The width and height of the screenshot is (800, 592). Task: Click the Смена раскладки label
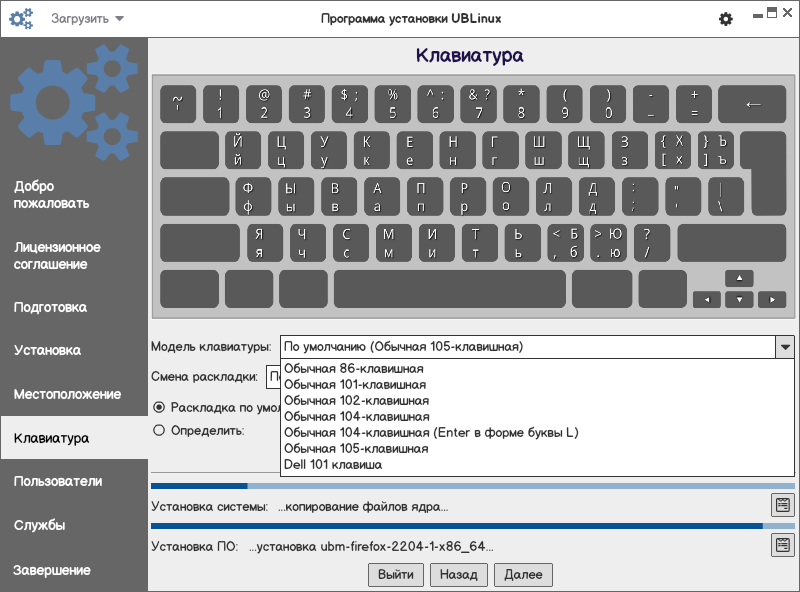pos(204,377)
